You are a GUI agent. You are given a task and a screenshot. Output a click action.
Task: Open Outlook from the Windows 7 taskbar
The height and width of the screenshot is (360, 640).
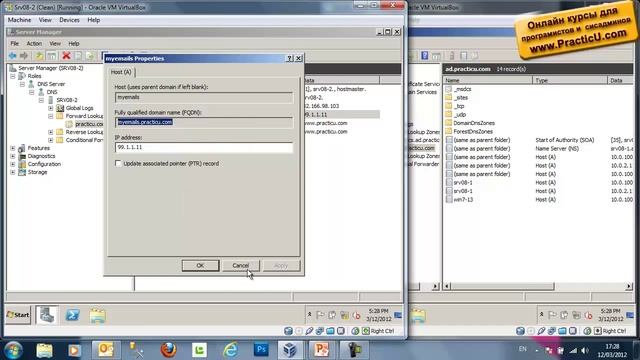point(106,350)
